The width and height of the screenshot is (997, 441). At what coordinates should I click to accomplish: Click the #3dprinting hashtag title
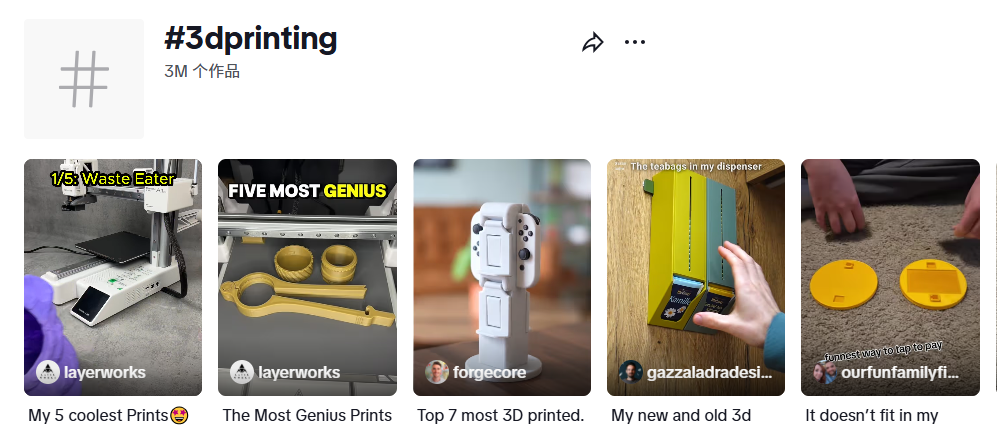(x=251, y=39)
